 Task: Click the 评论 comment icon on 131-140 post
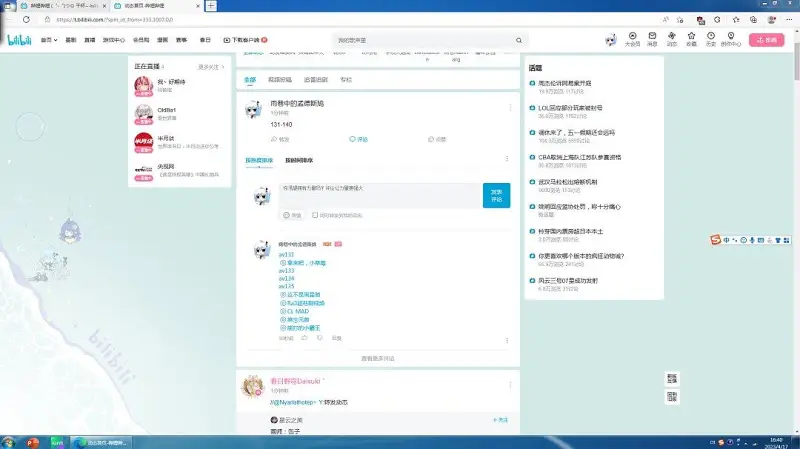click(352, 139)
